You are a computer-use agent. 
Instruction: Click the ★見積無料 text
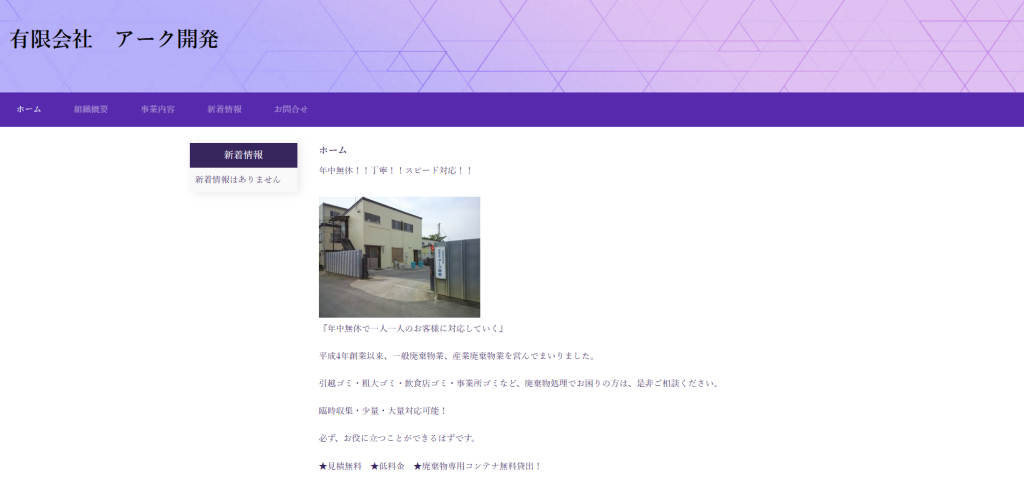(340, 466)
